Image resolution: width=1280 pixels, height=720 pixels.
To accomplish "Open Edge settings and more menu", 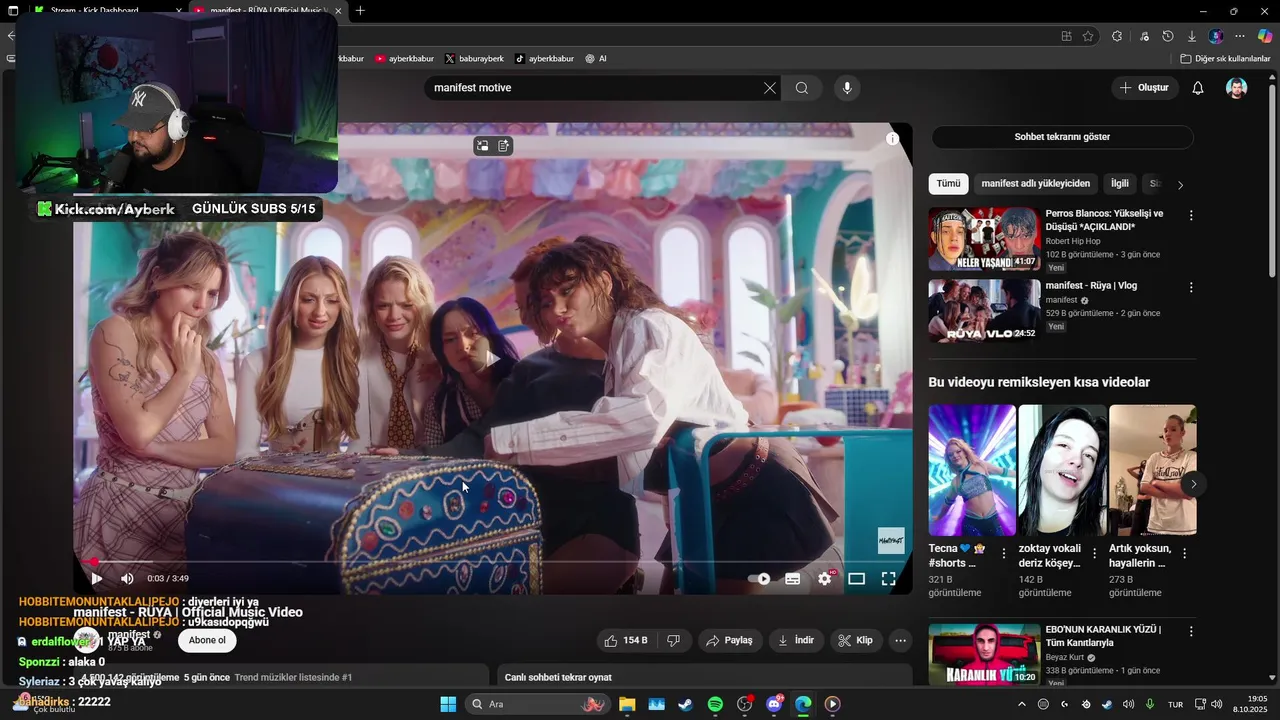I will click(x=1240, y=36).
